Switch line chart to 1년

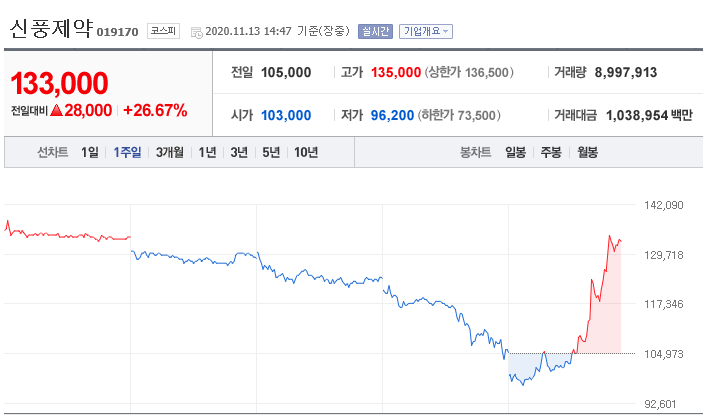(x=207, y=152)
